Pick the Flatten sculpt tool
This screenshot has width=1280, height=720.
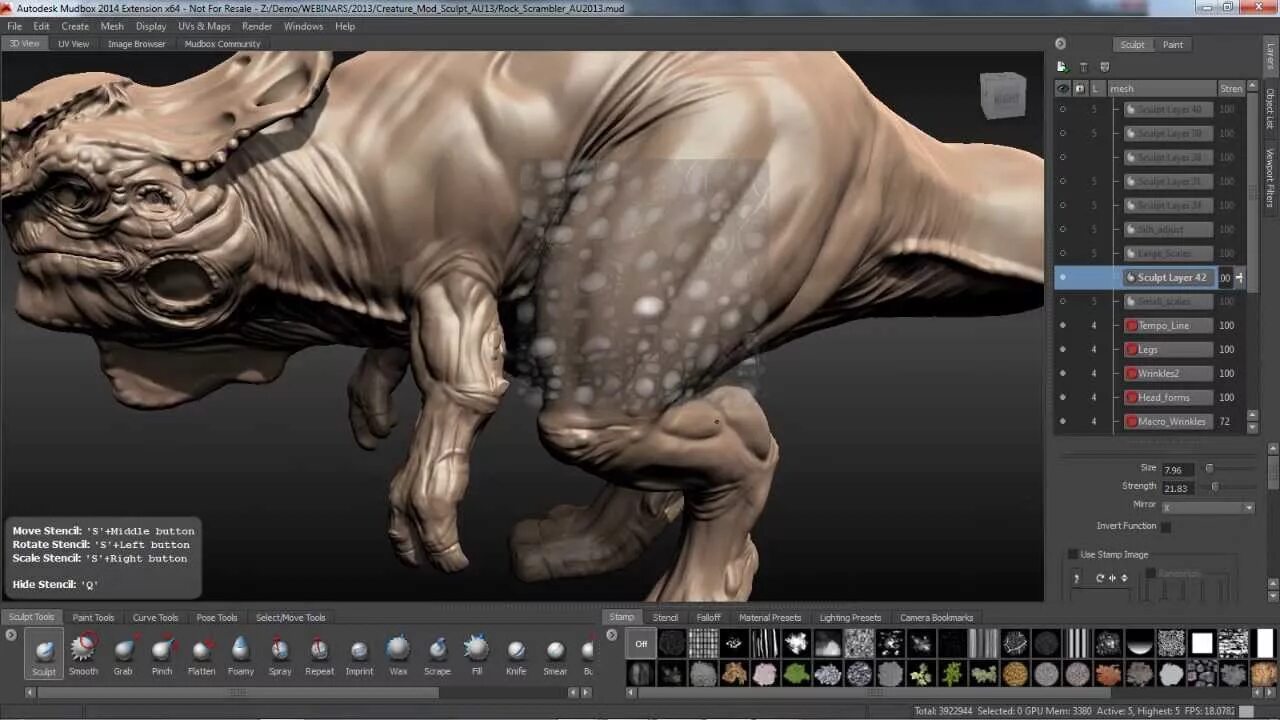coord(201,654)
